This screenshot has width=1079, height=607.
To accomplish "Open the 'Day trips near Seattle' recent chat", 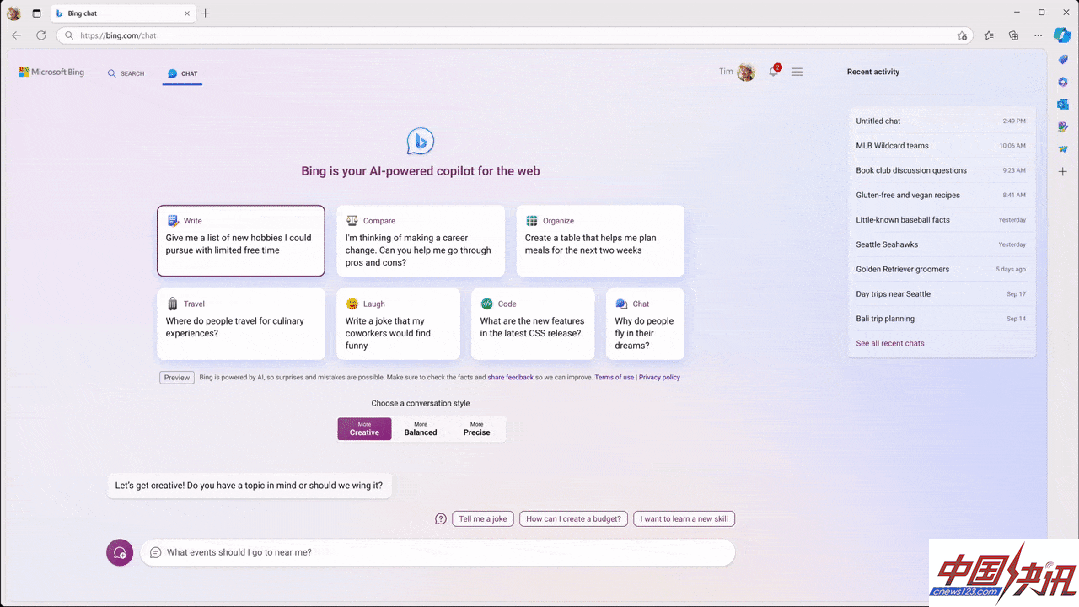I will [941, 294].
